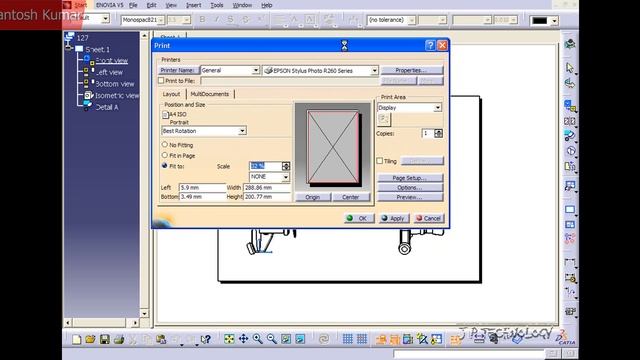Screen dimensions: 640x360
Task: Click the Center button
Action: [x=351, y=197]
